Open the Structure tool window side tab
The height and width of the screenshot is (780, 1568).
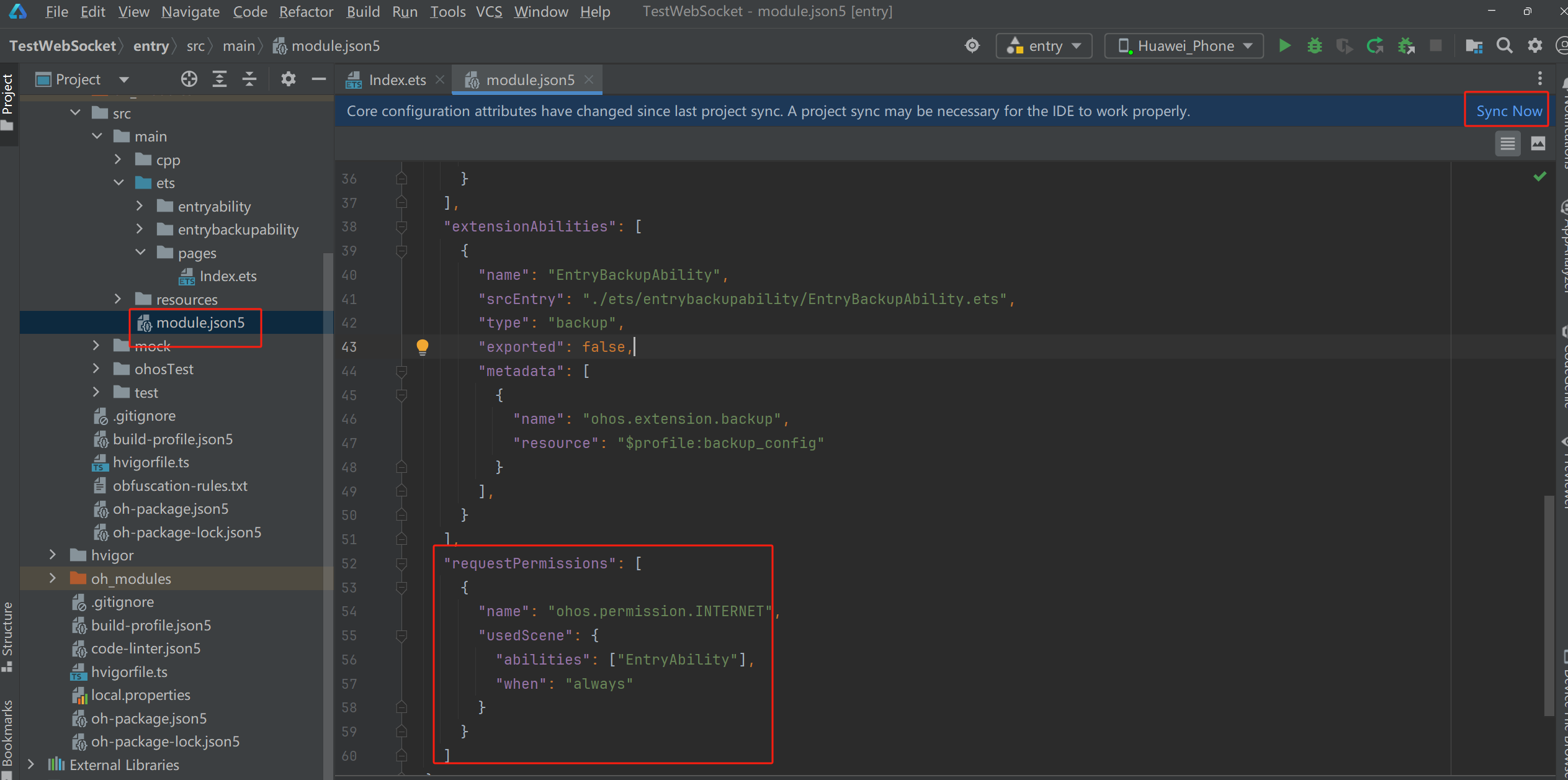[x=8, y=637]
